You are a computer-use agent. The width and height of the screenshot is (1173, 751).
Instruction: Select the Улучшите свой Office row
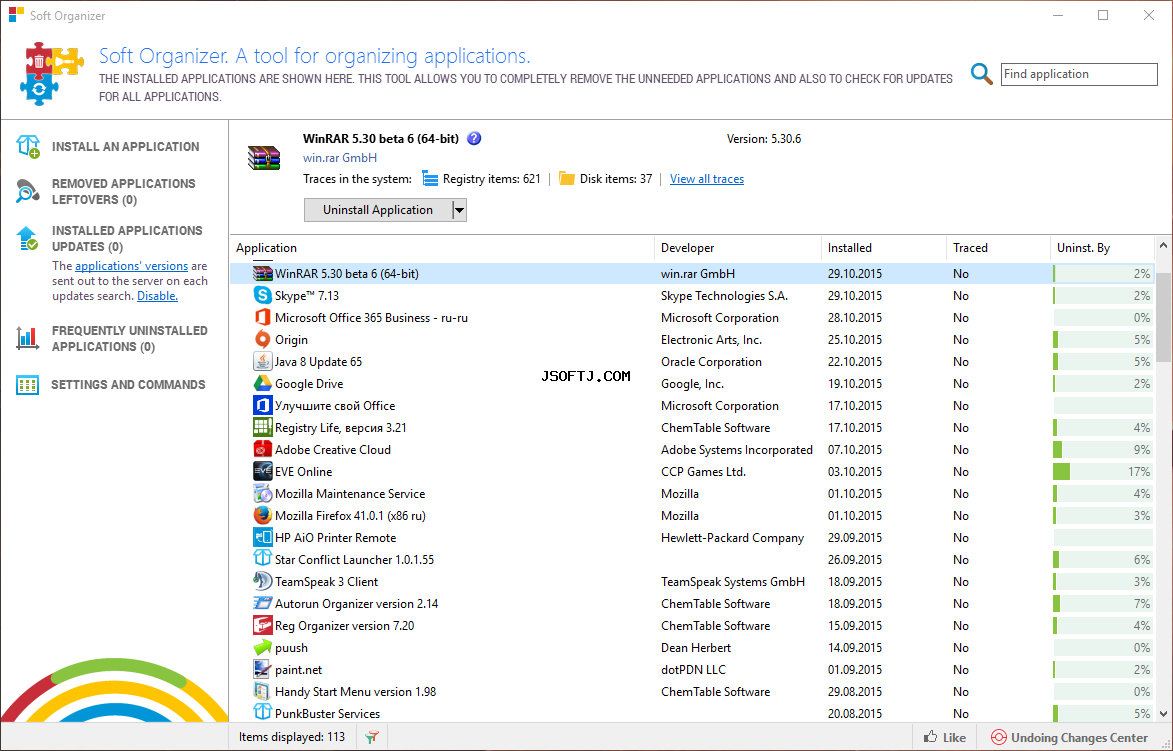(x=692, y=405)
